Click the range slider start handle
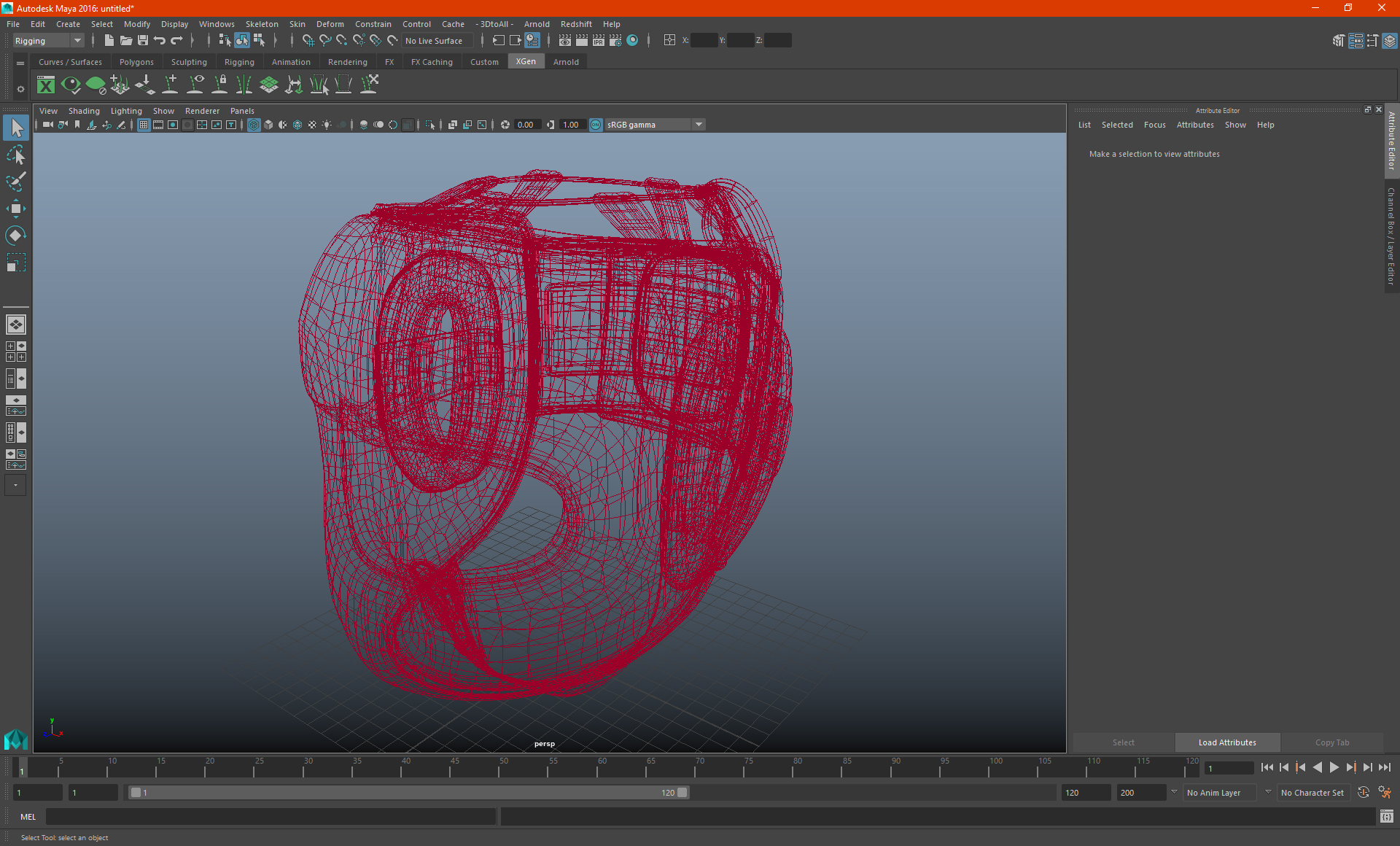The image size is (1400, 846). (136, 793)
